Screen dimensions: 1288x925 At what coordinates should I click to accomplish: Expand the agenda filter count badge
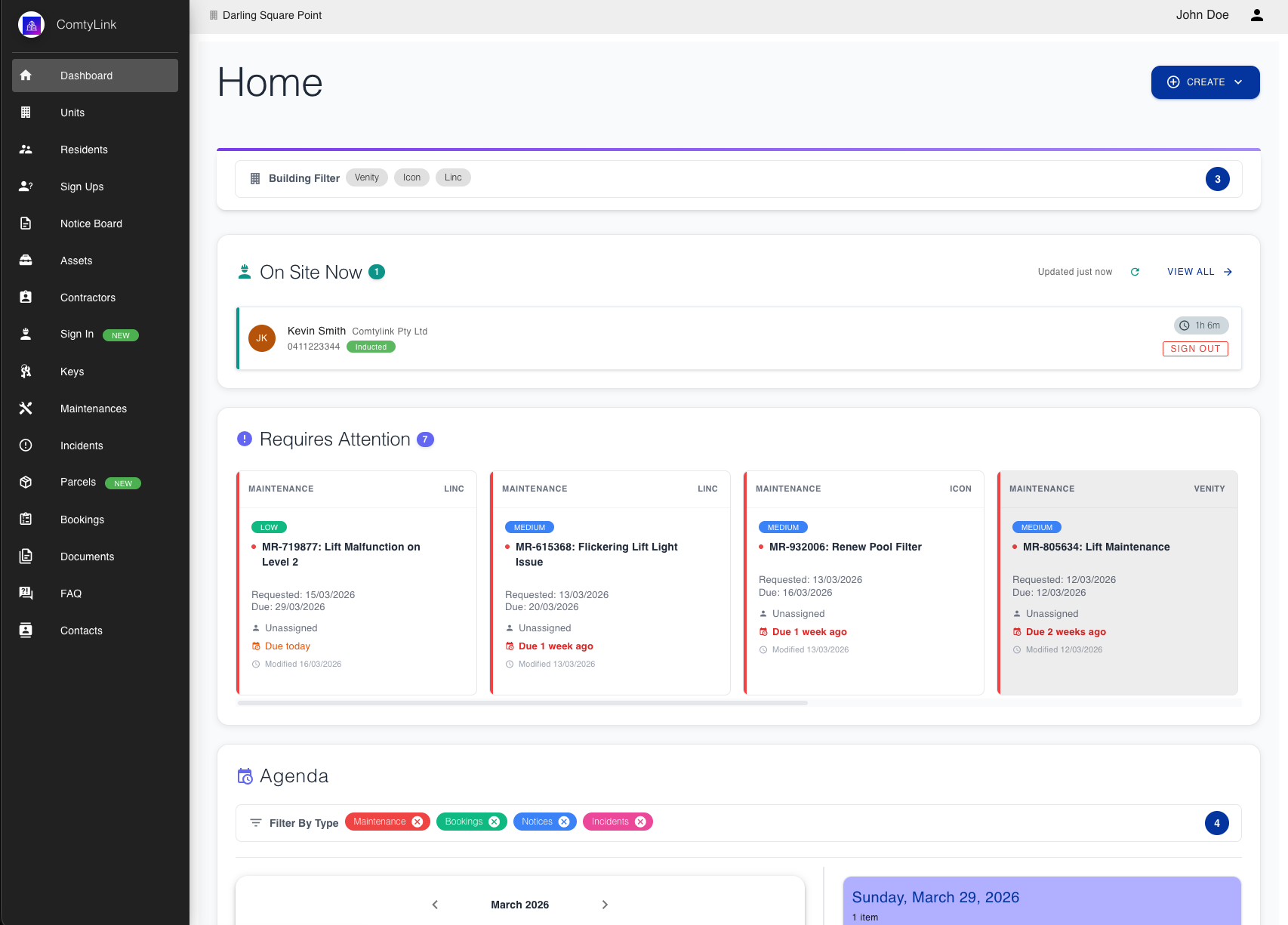(1217, 823)
